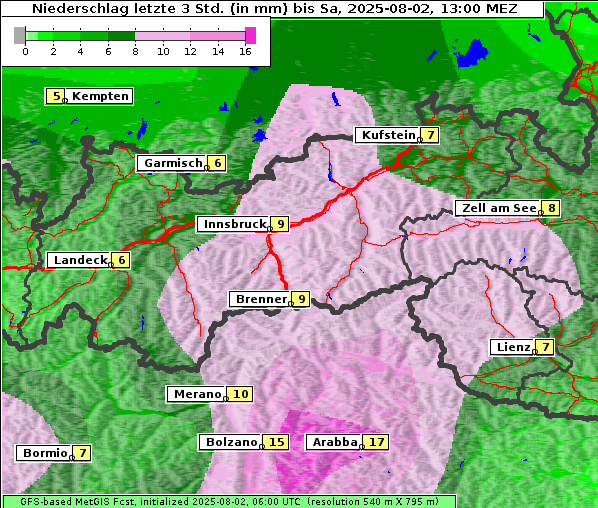Click the magenta above-16 legend swatch

[x=251, y=35]
